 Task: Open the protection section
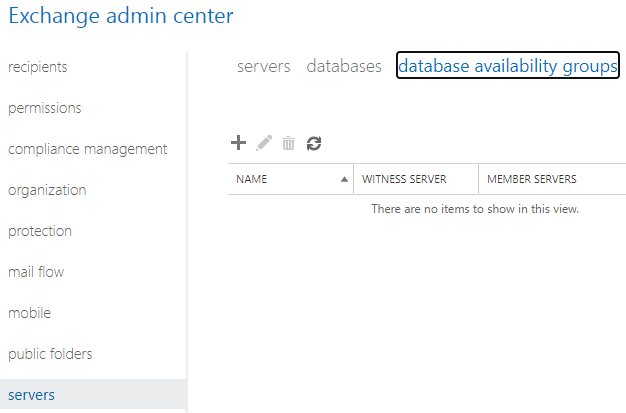click(x=40, y=231)
